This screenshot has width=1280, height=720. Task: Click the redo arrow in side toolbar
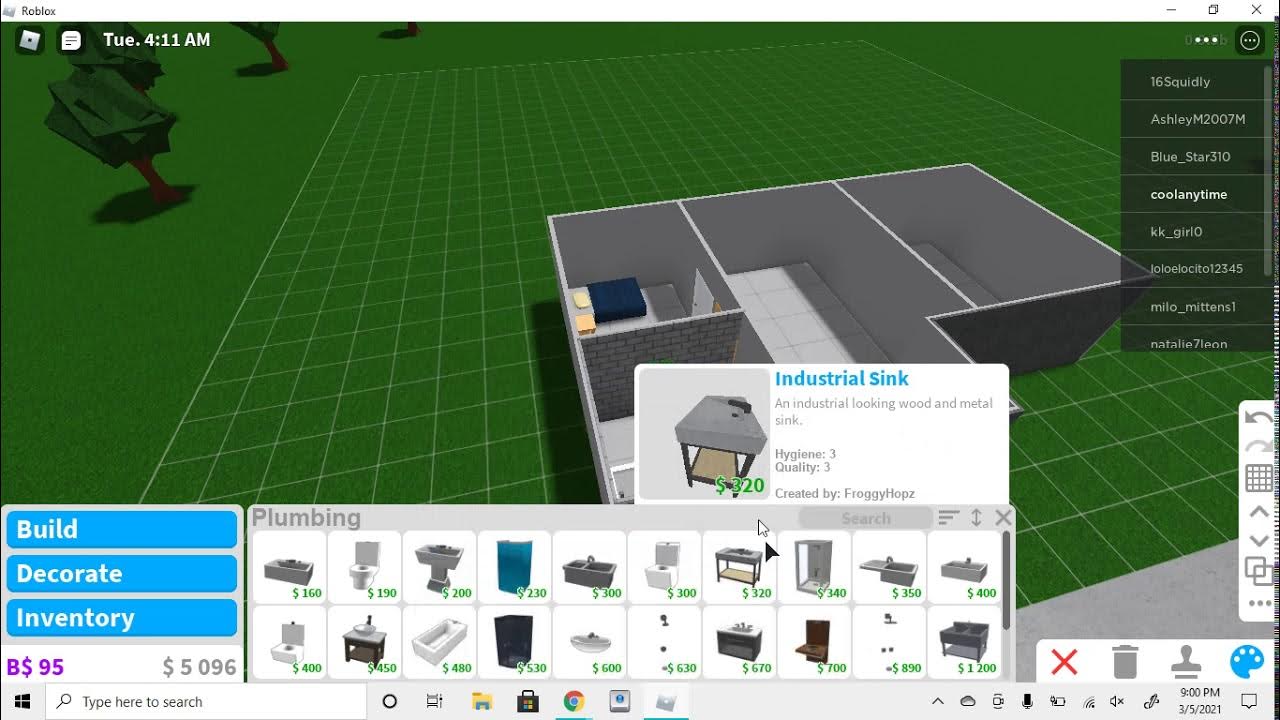point(1259,446)
